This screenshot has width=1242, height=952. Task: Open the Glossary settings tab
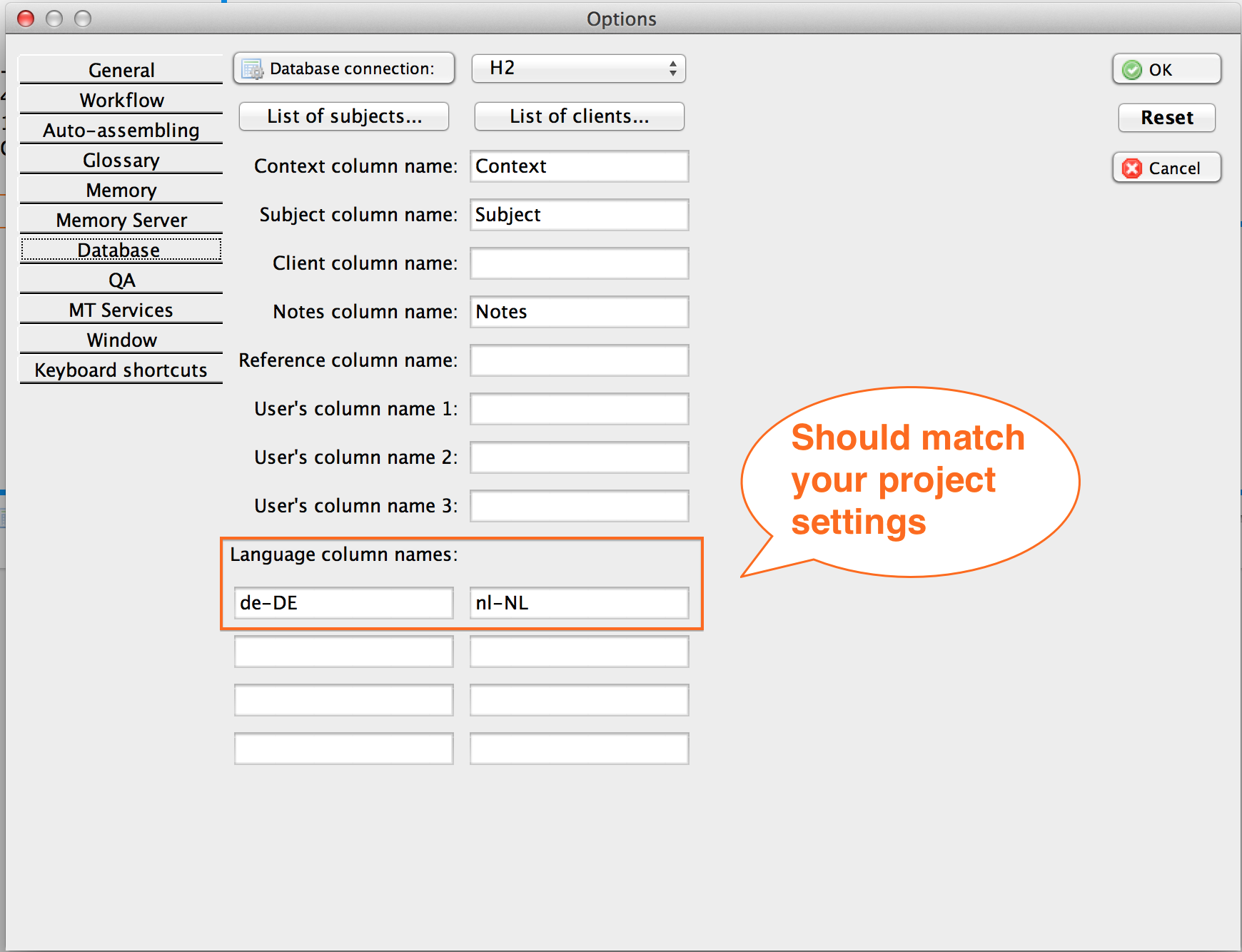[121, 160]
